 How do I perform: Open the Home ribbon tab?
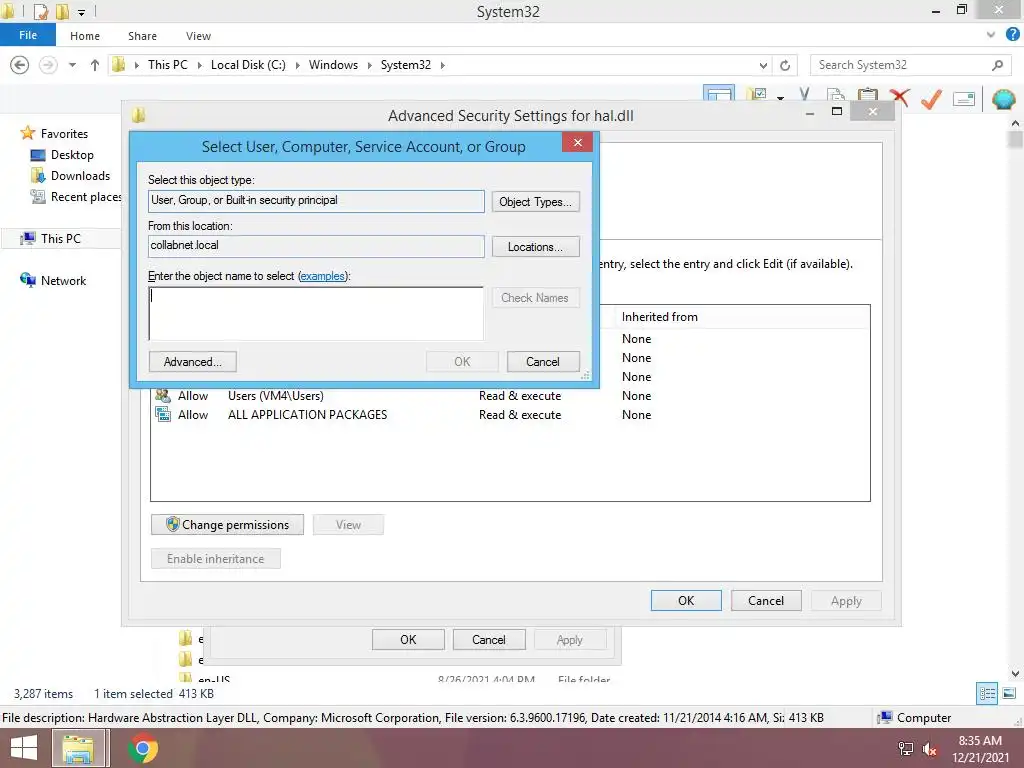(85, 36)
